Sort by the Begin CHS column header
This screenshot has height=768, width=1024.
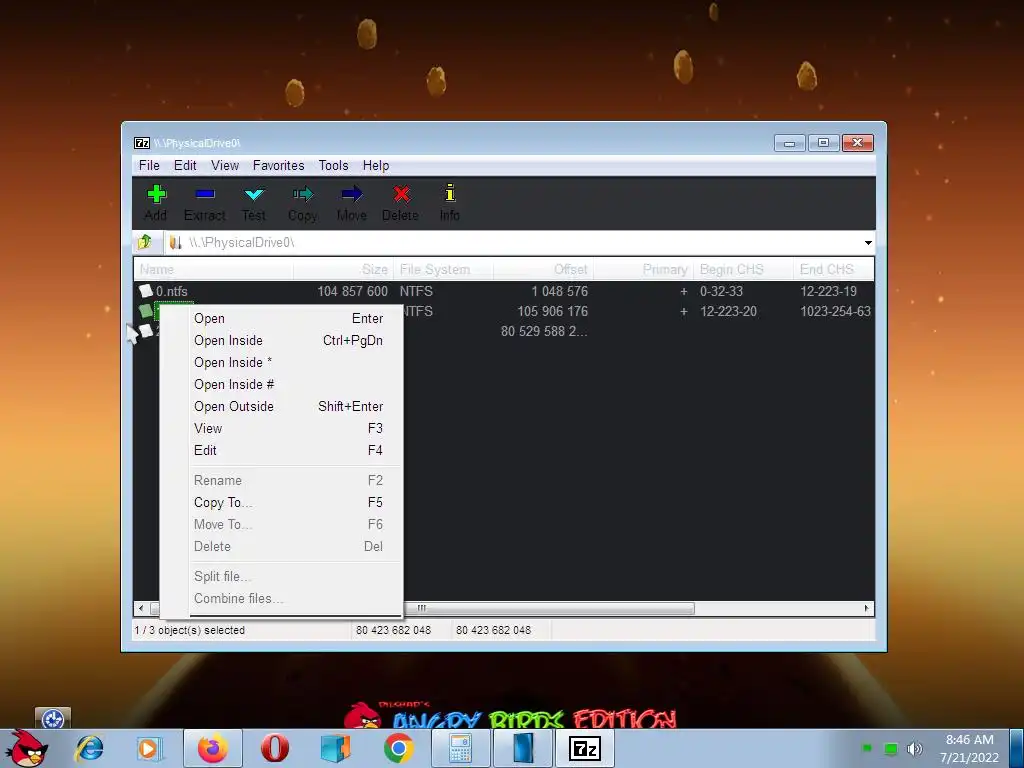pos(743,269)
